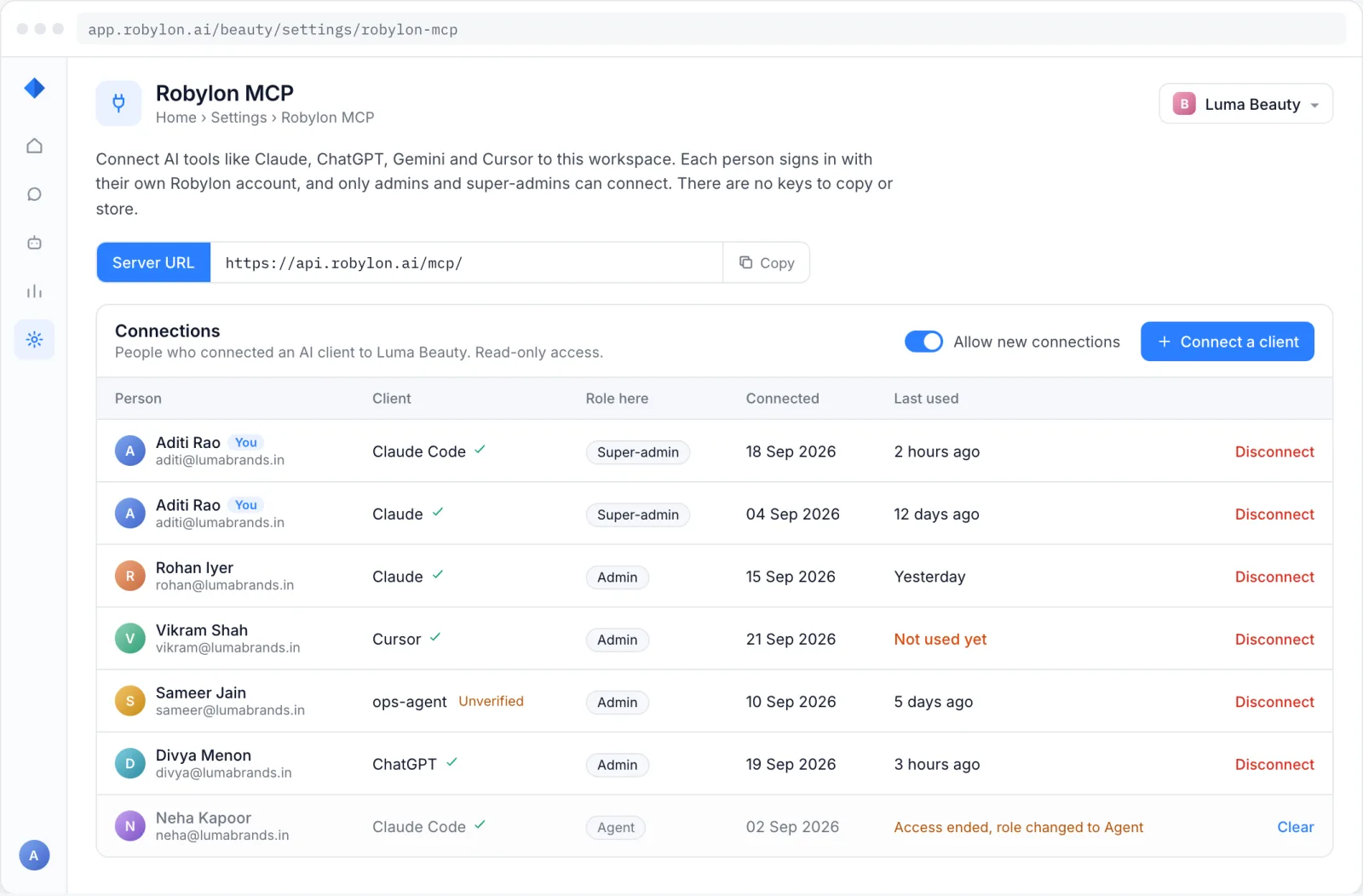The image size is (1363, 896).
Task: Click the Agent role badge
Action: [616, 827]
